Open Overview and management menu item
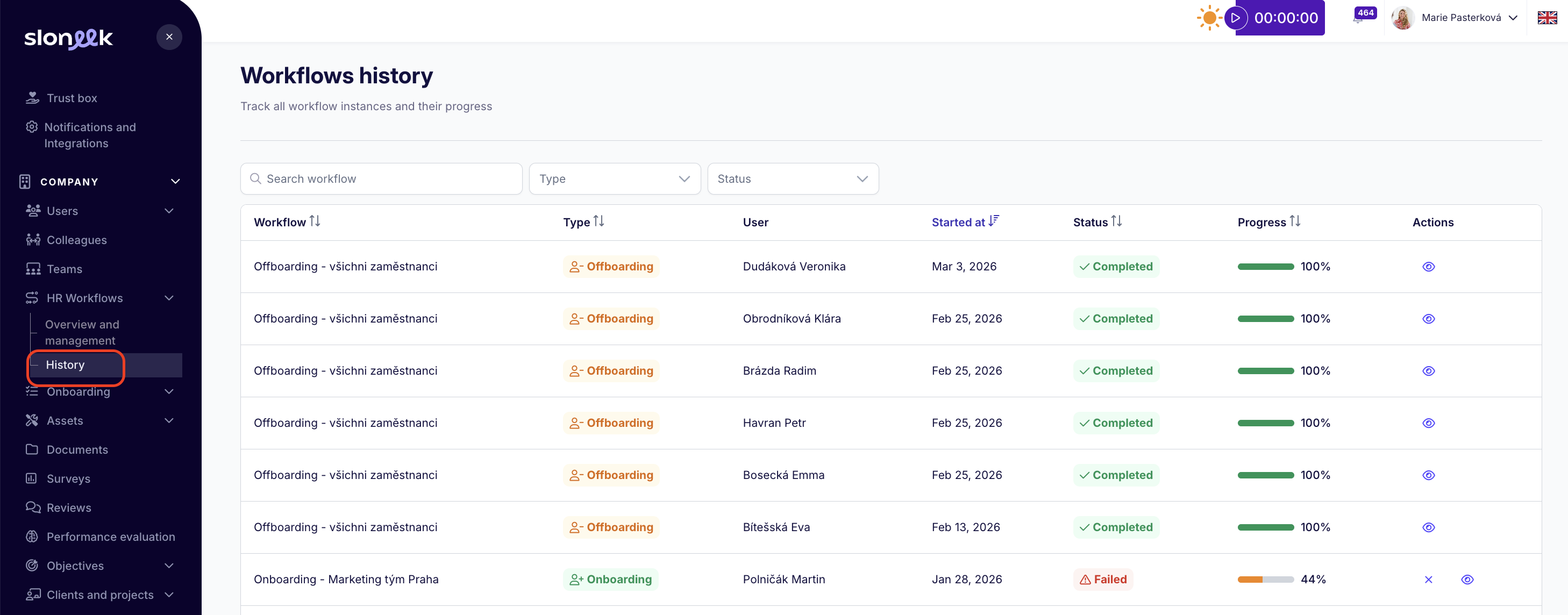 point(82,332)
